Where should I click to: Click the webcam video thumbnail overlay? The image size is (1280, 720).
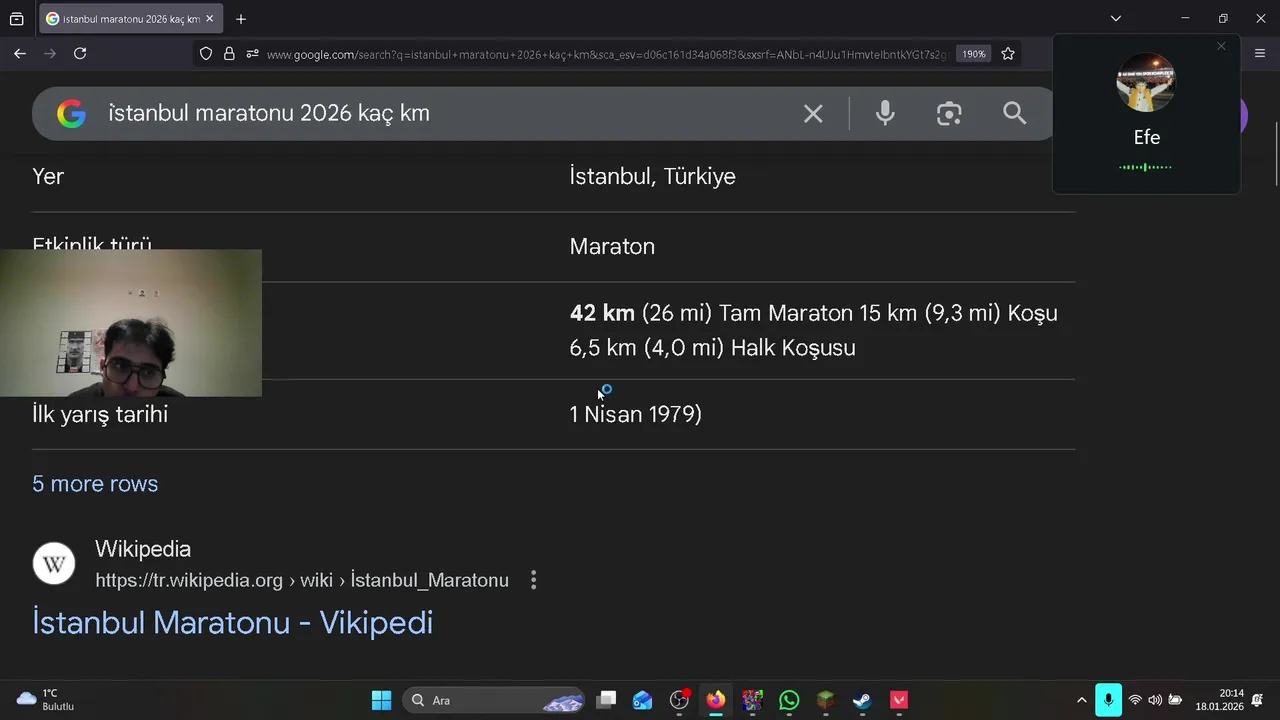[x=131, y=323]
